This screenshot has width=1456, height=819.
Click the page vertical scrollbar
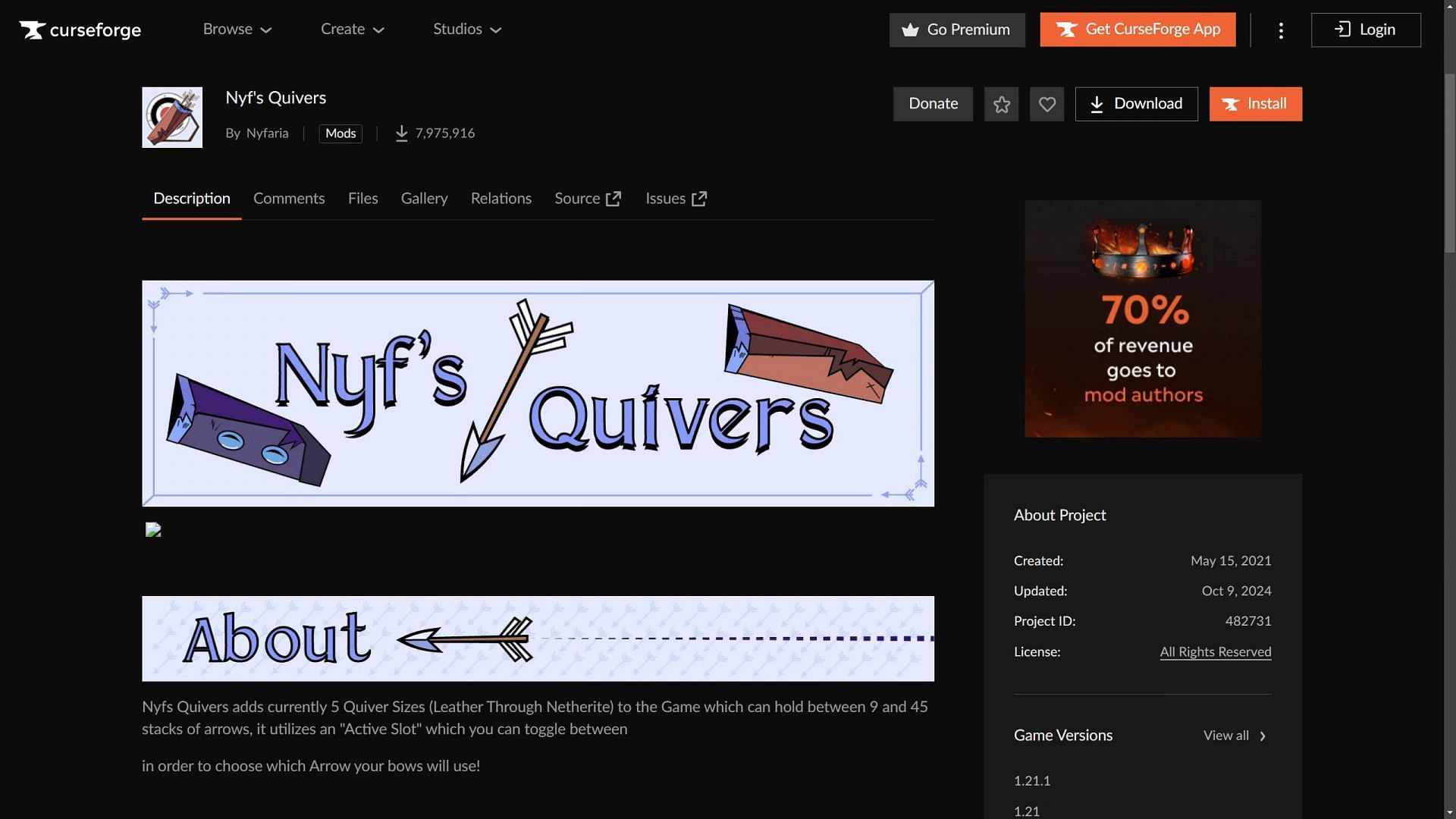1449,163
